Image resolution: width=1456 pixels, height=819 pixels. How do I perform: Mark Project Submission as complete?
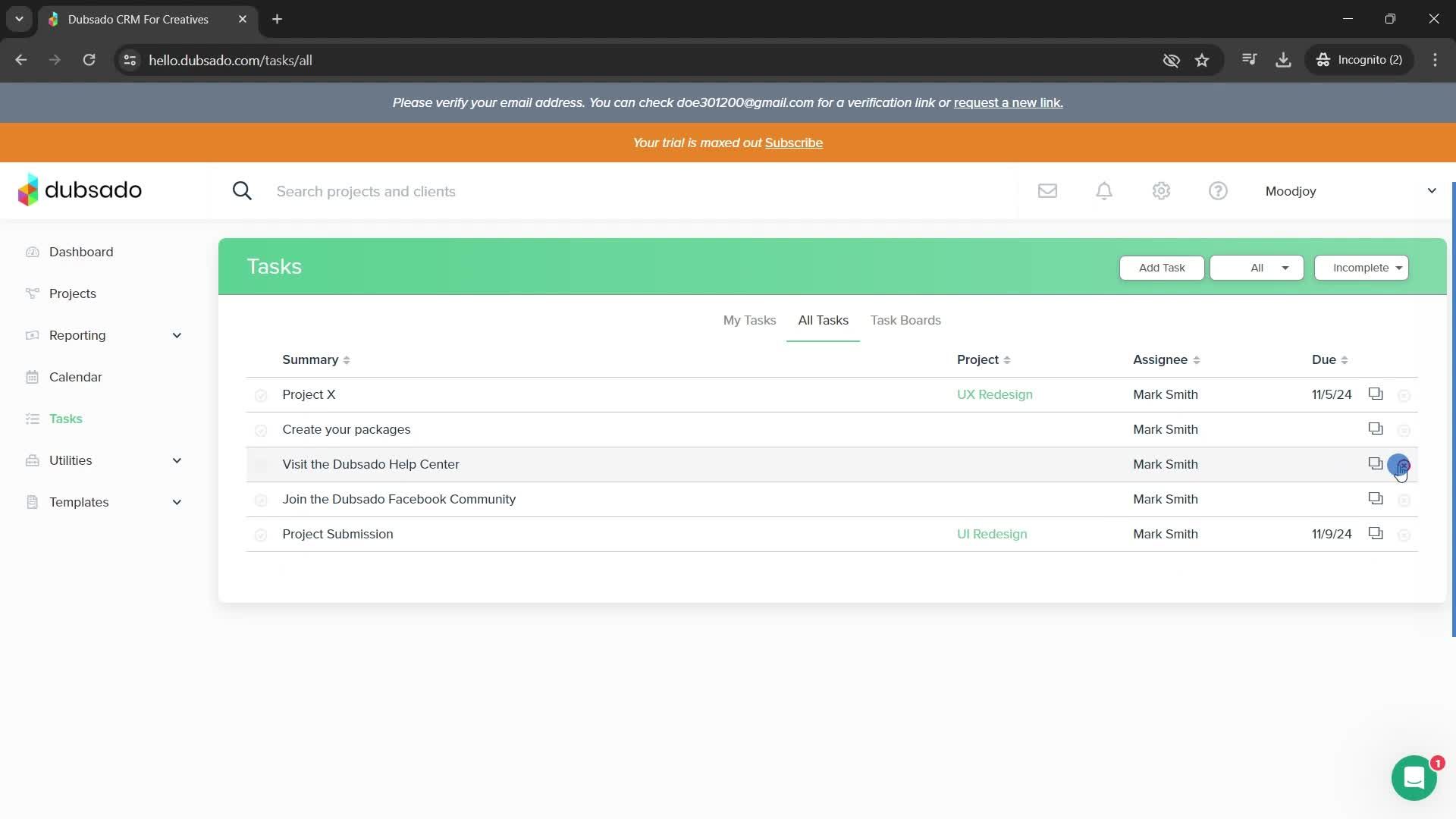click(261, 535)
